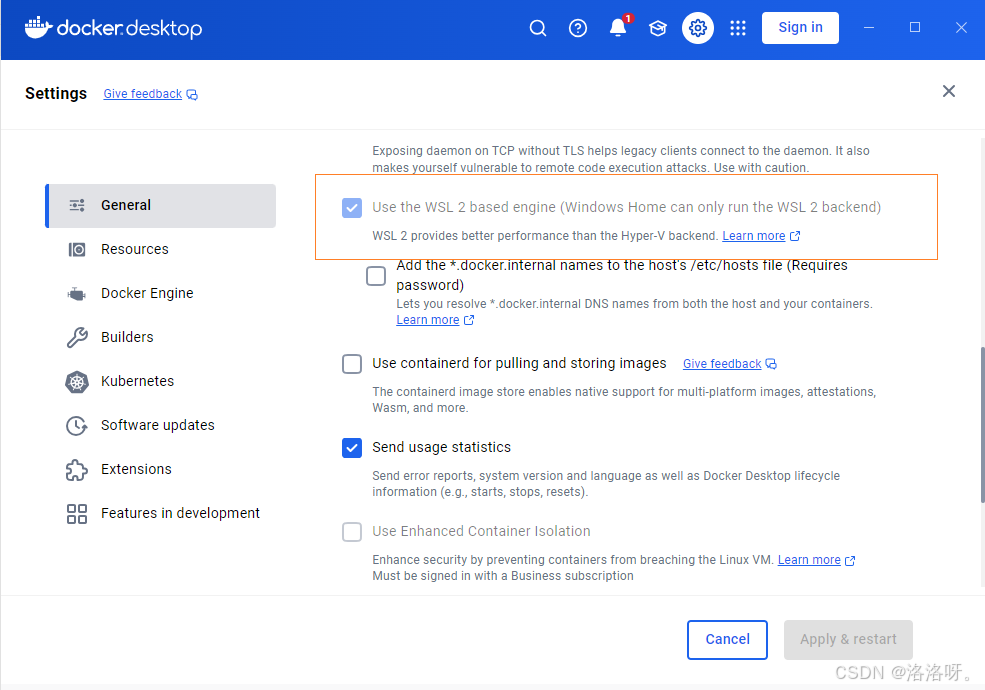Click external link icon after WSL 2 Learn more

pos(795,236)
